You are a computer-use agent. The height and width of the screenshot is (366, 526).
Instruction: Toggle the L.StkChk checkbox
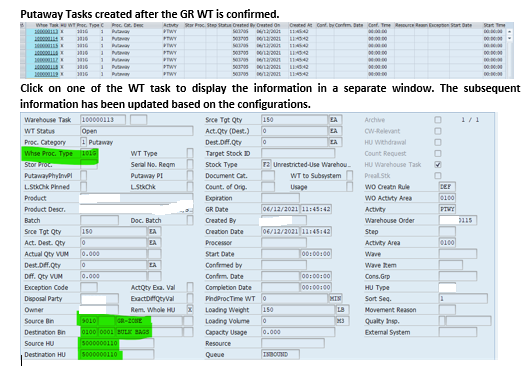click(x=190, y=187)
